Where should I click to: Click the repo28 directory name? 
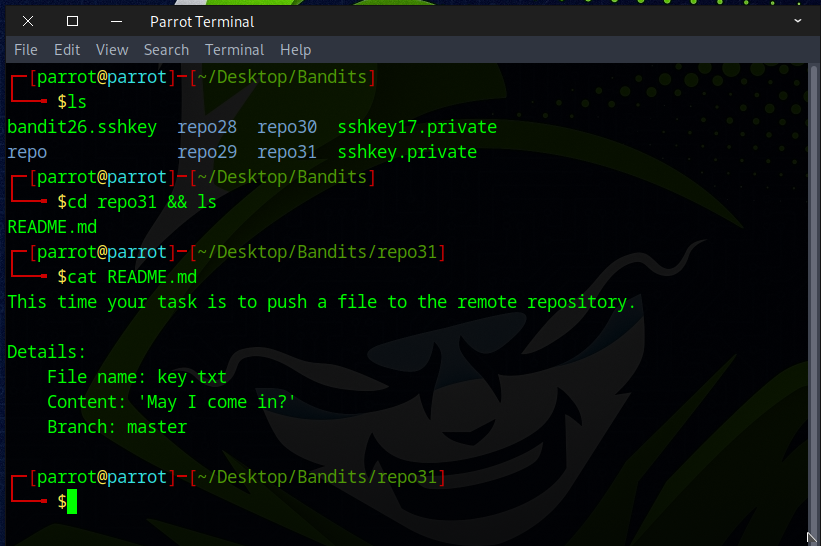coord(207,127)
